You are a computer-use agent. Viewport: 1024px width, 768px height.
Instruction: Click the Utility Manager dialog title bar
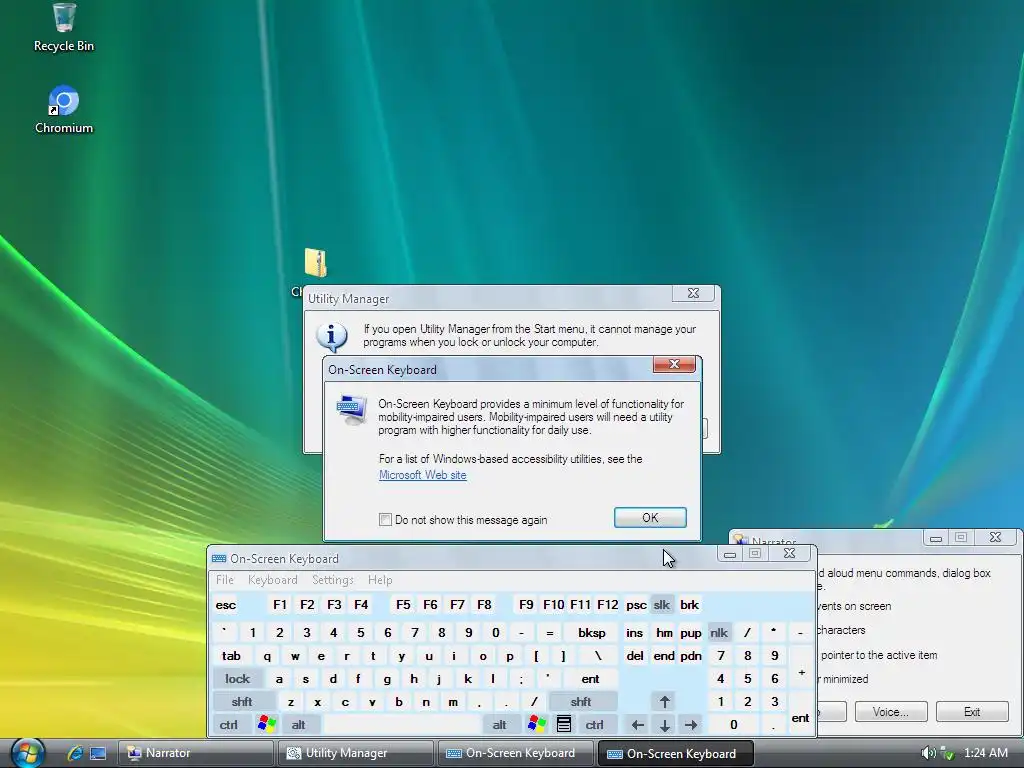pos(488,298)
